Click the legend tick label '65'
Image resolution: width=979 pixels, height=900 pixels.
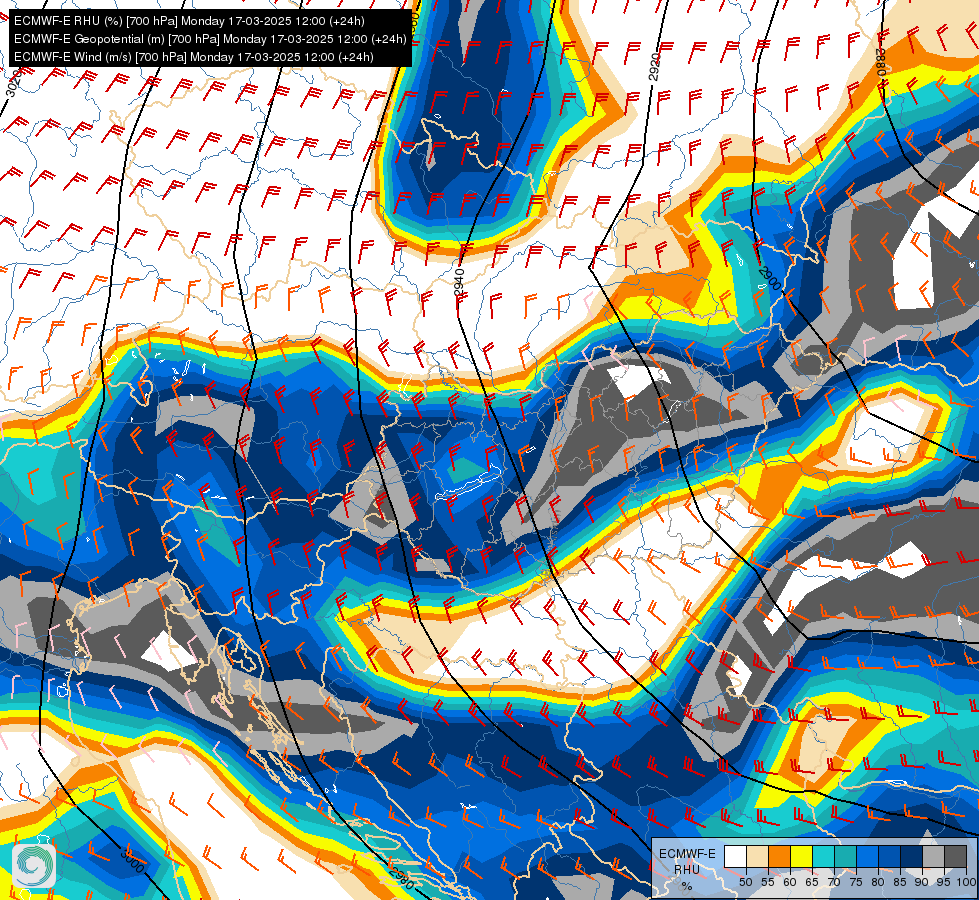pos(812,883)
